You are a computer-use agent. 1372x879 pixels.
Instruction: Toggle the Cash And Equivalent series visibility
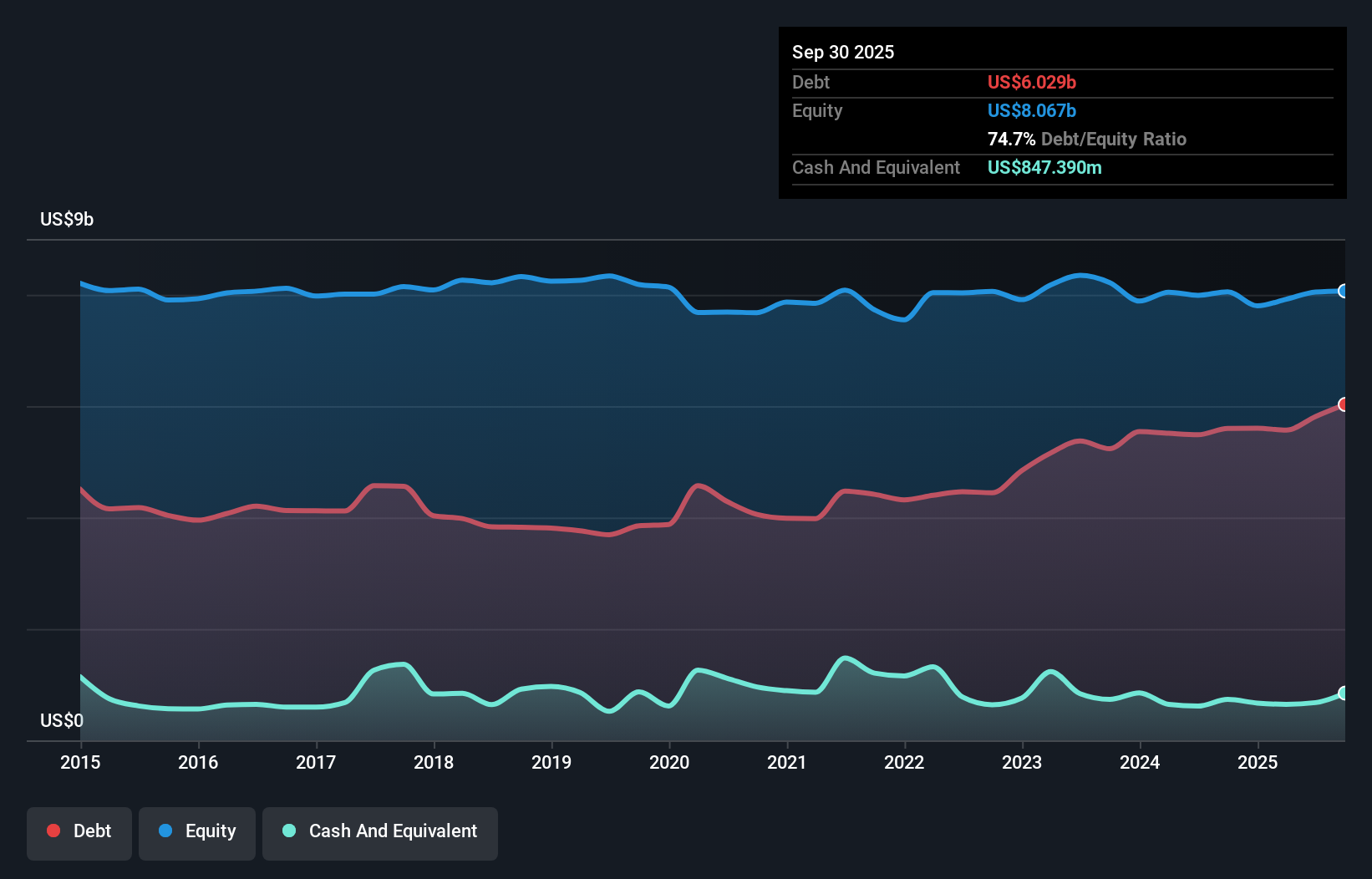[x=379, y=832]
